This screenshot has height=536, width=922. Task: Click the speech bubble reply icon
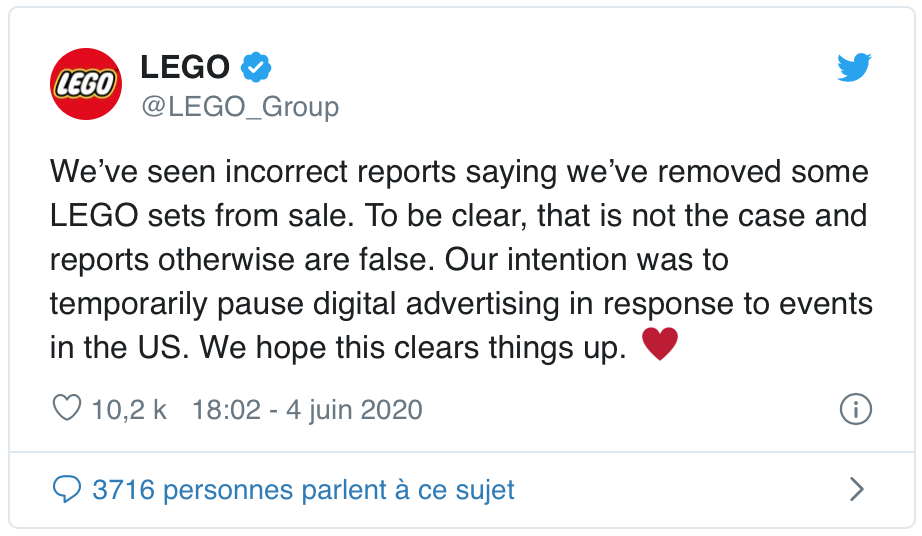tap(66, 489)
